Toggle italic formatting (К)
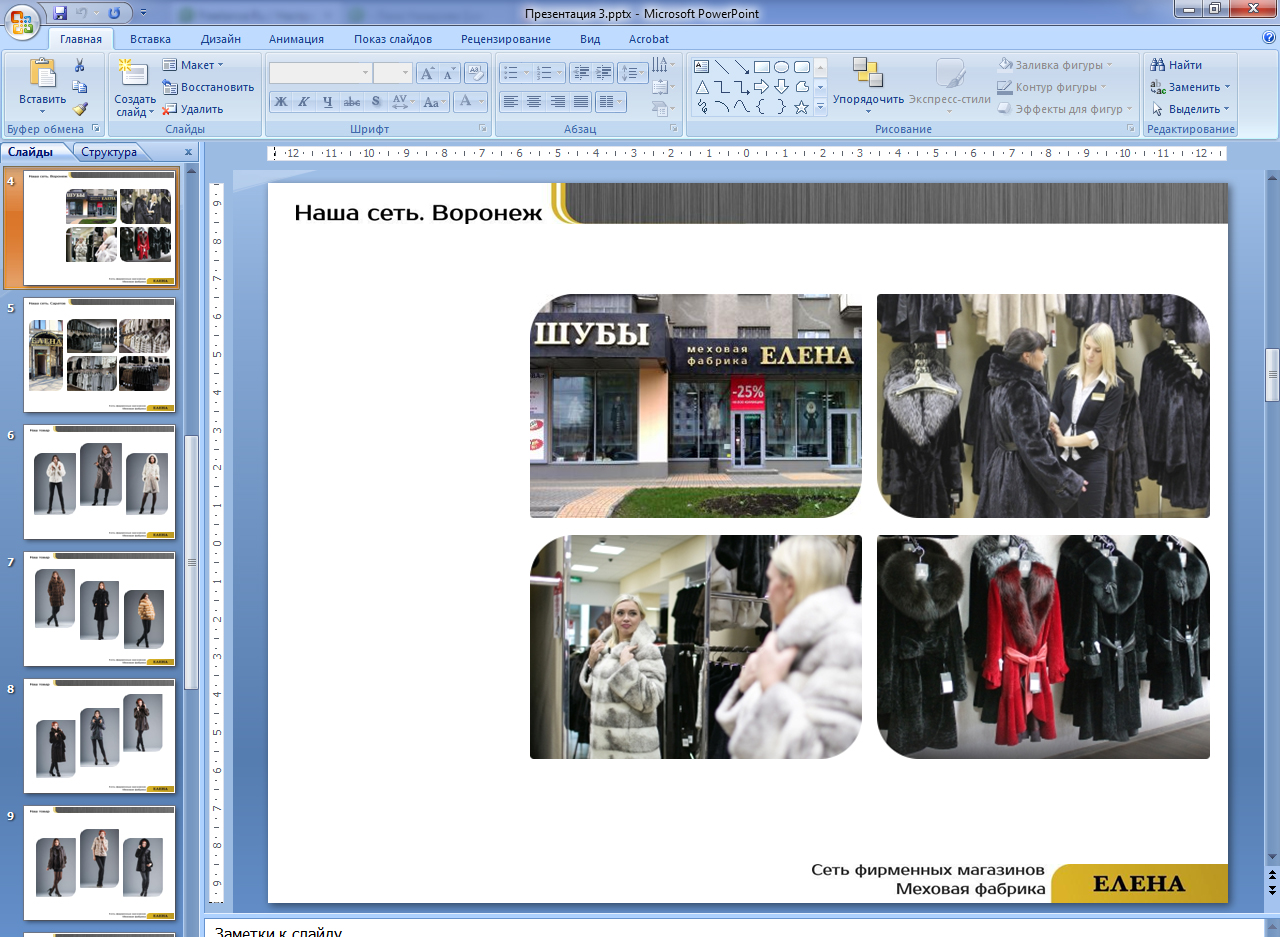 304,102
